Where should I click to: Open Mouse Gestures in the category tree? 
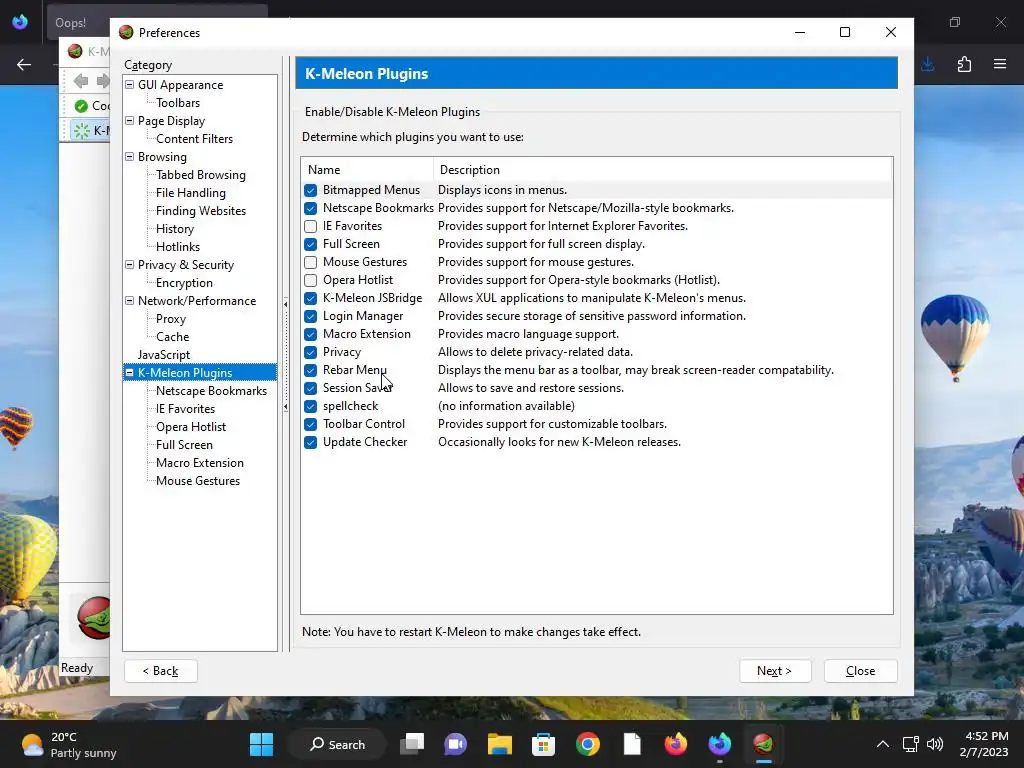pos(197,481)
